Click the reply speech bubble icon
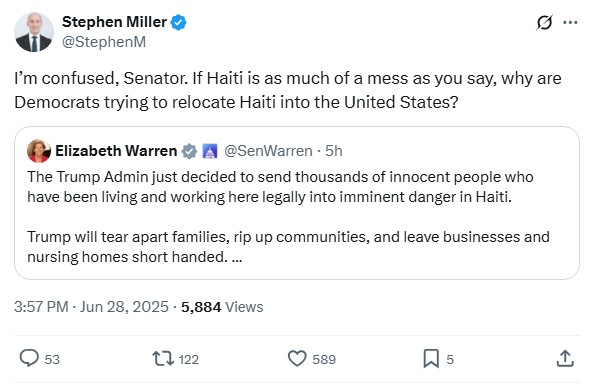Image resolution: width=591 pixels, height=387 pixels. (29, 358)
